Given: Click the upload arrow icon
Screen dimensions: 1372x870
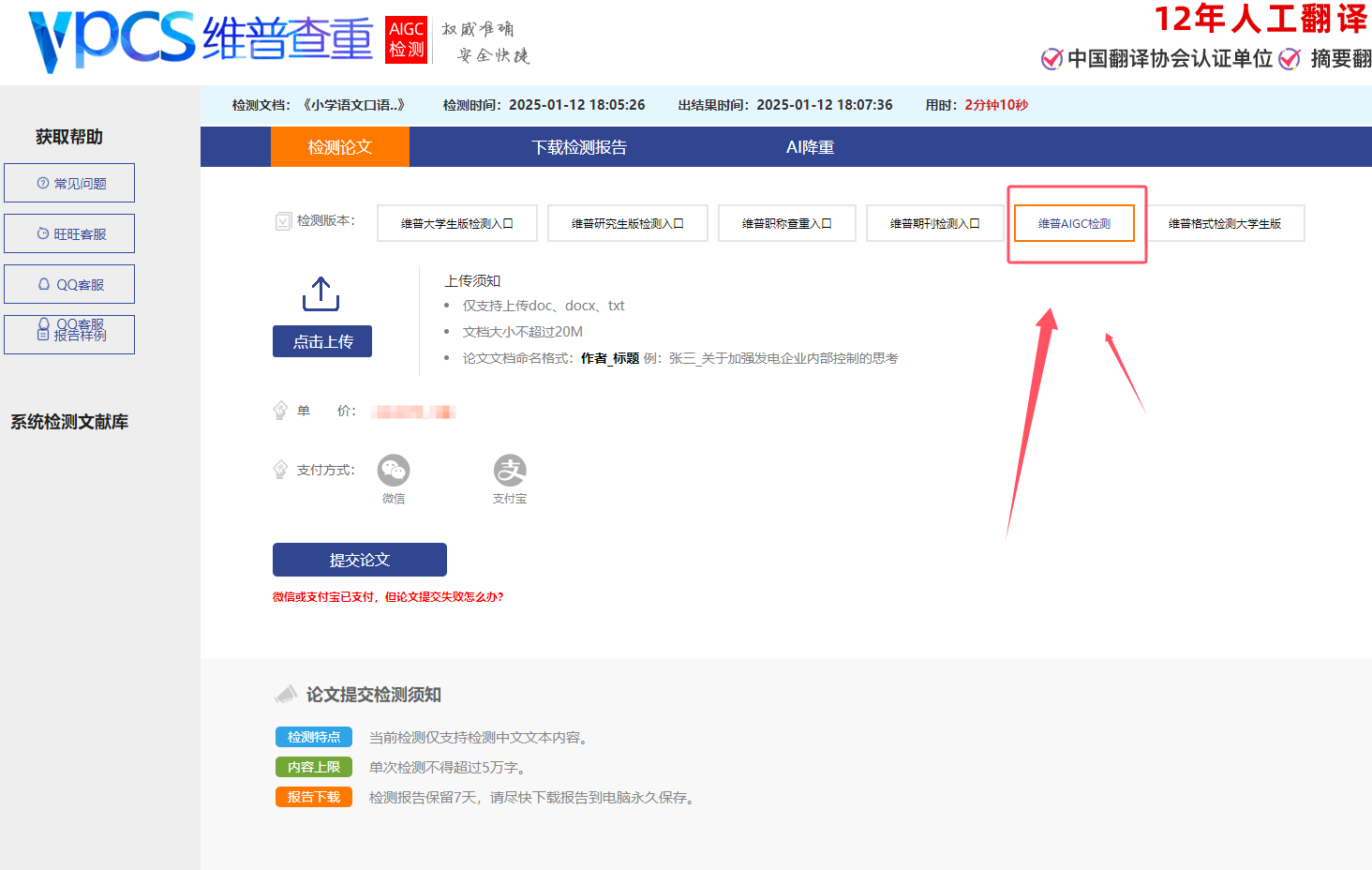Looking at the screenshot, I should point(321,293).
